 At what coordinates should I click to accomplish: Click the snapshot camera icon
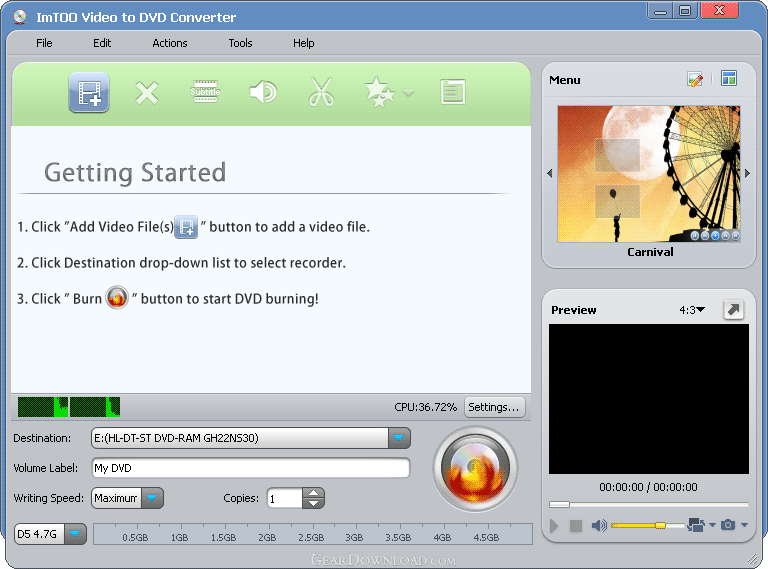tap(728, 525)
